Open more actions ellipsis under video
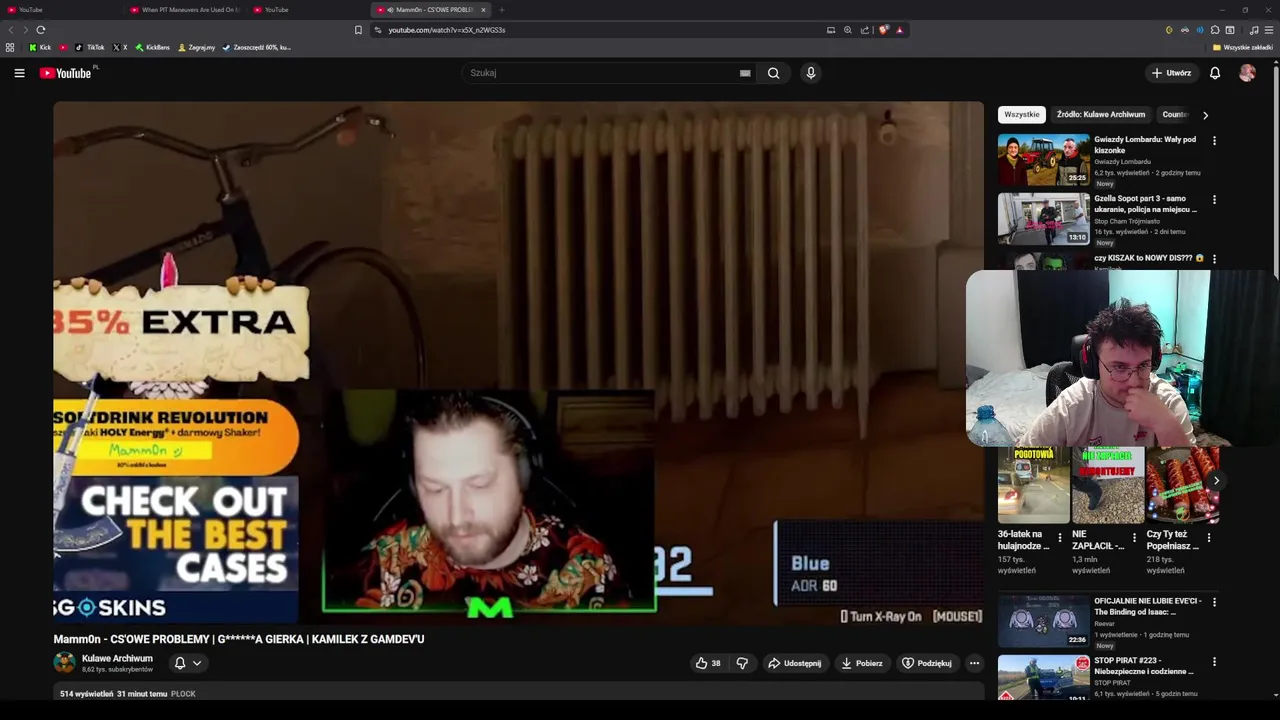Viewport: 1280px width, 720px height. coord(974,663)
